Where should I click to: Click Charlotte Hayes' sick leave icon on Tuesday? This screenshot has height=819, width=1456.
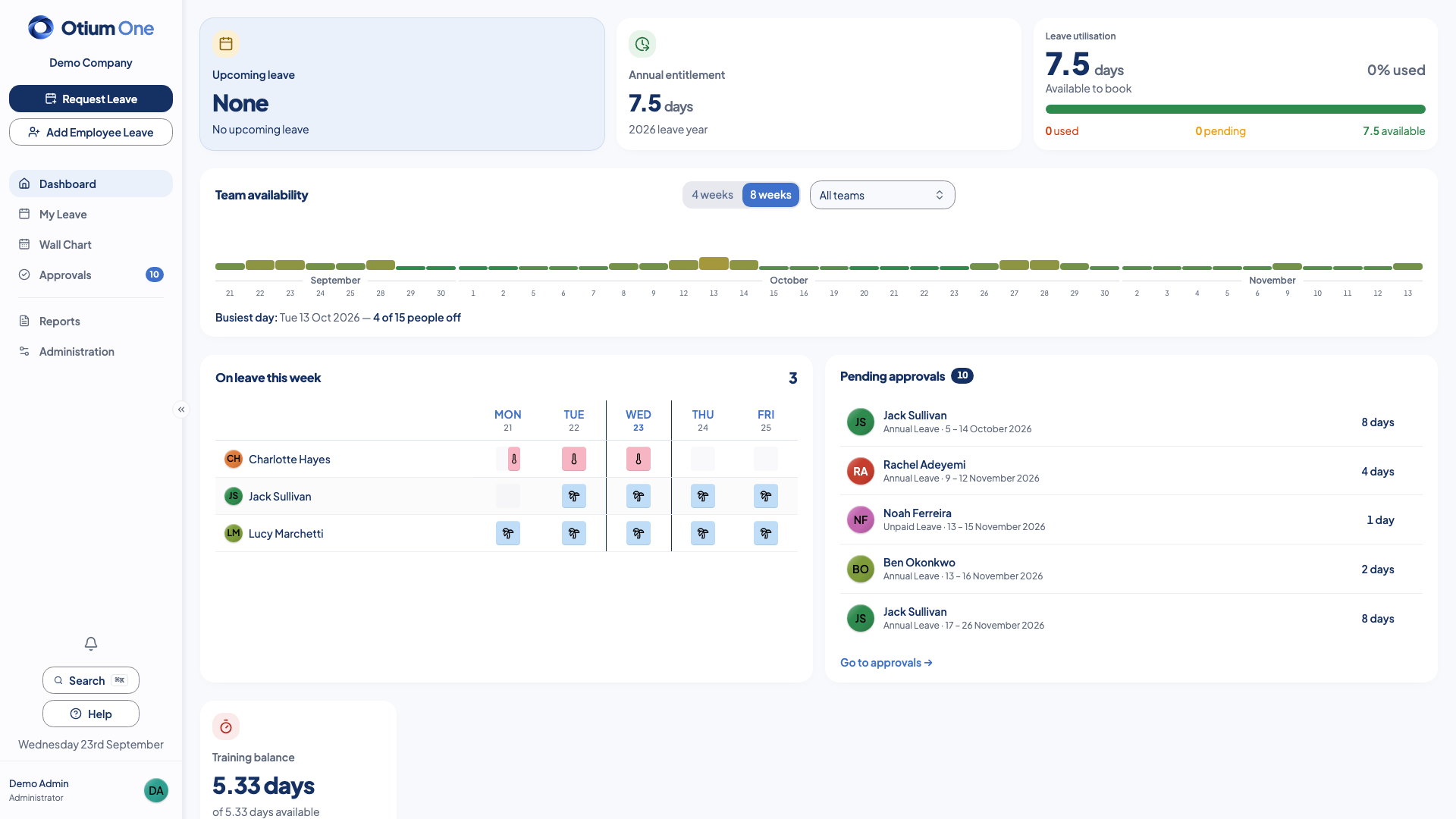[x=574, y=459]
